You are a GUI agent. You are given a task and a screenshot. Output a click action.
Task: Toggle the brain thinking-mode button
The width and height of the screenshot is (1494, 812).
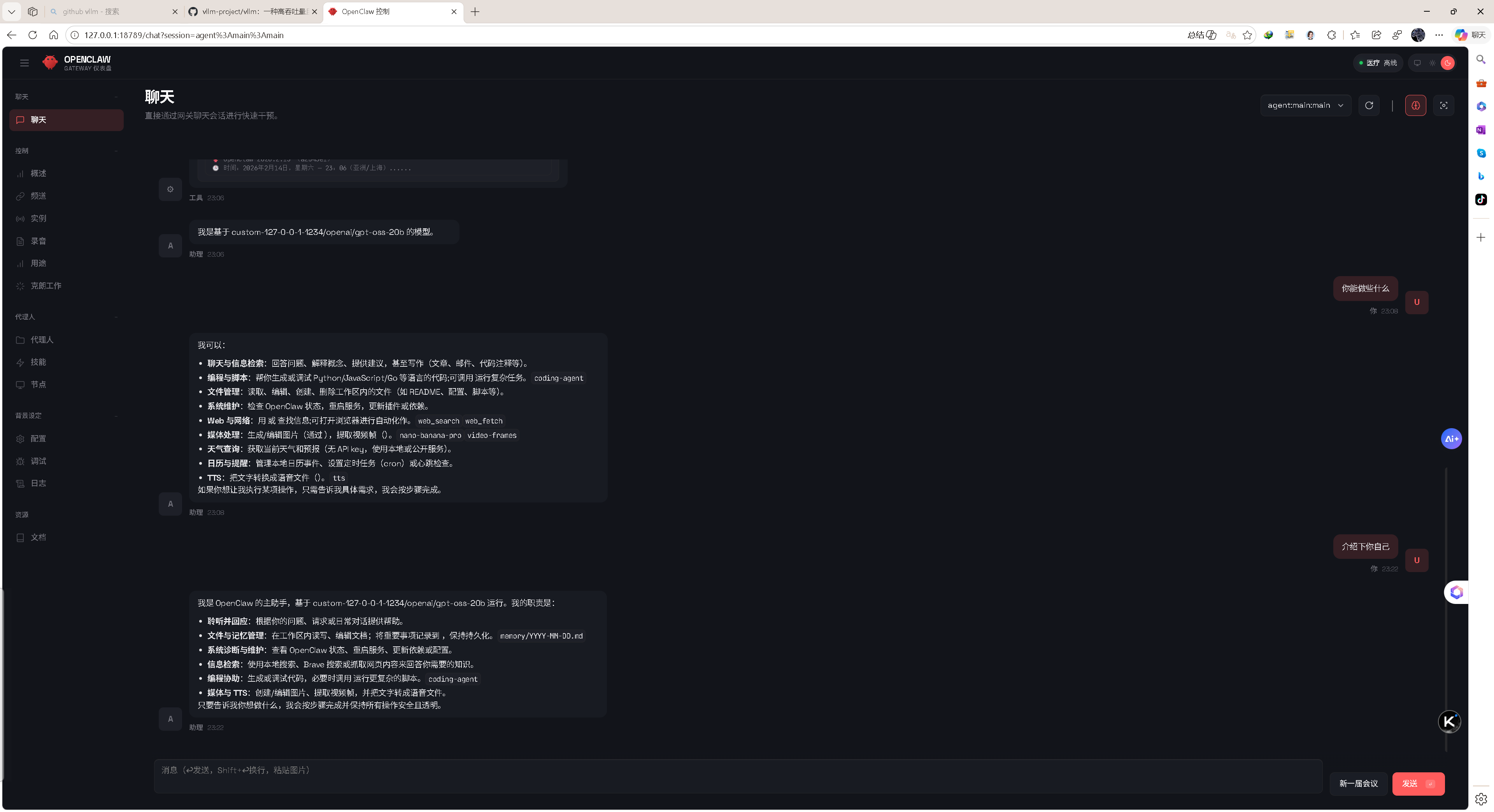[1415, 105]
